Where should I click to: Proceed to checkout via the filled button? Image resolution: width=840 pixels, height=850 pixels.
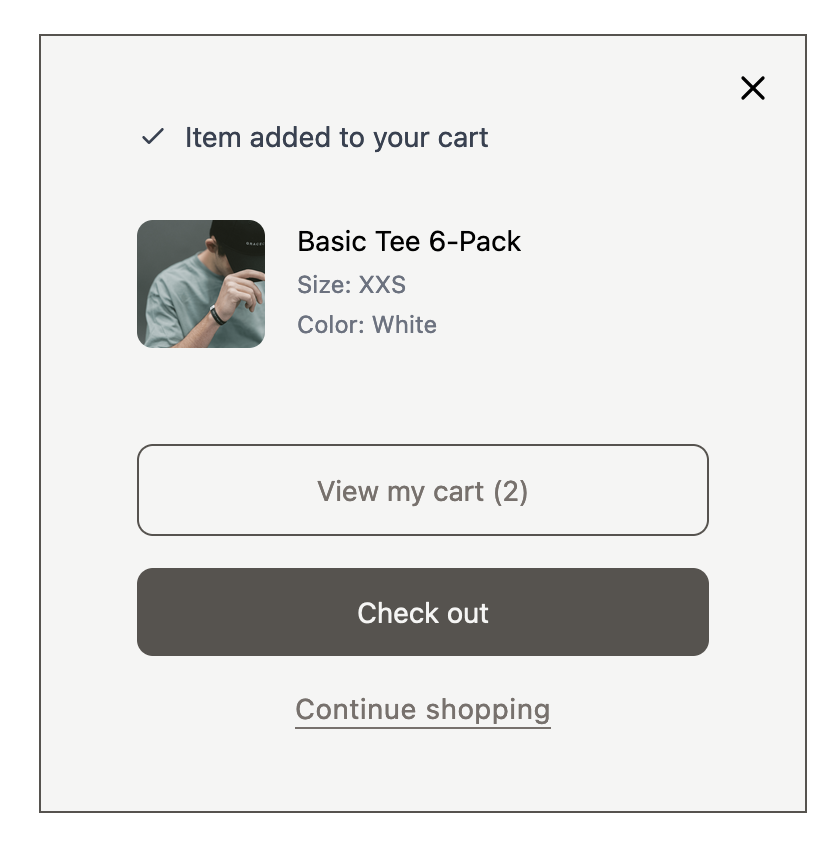(x=422, y=612)
